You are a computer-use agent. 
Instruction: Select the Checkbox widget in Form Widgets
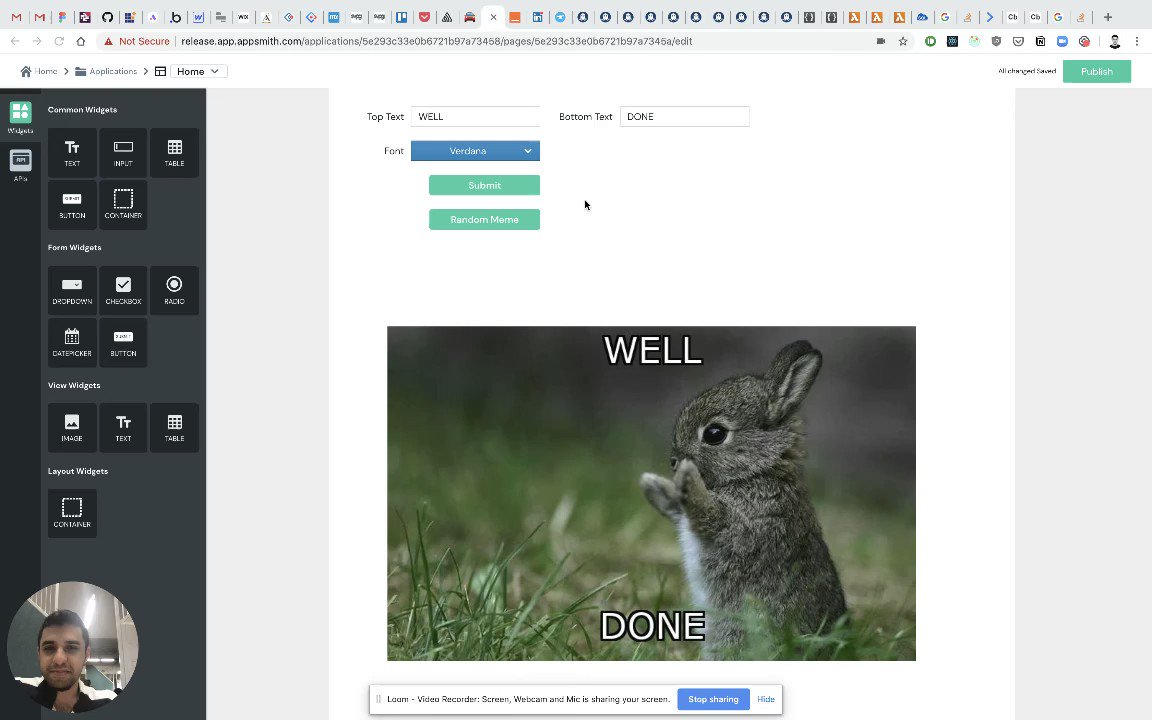(x=123, y=290)
